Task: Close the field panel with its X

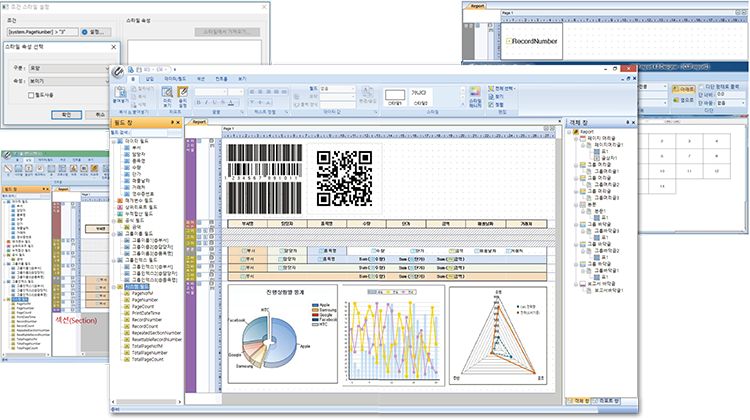Action: 178,123
